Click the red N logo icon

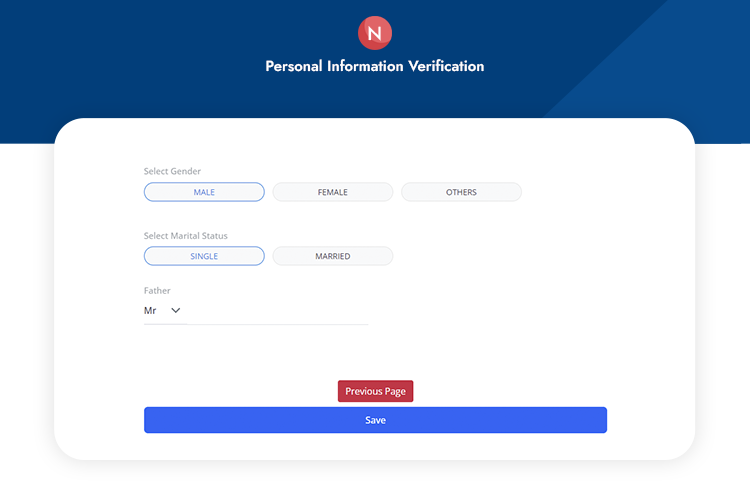pos(375,33)
